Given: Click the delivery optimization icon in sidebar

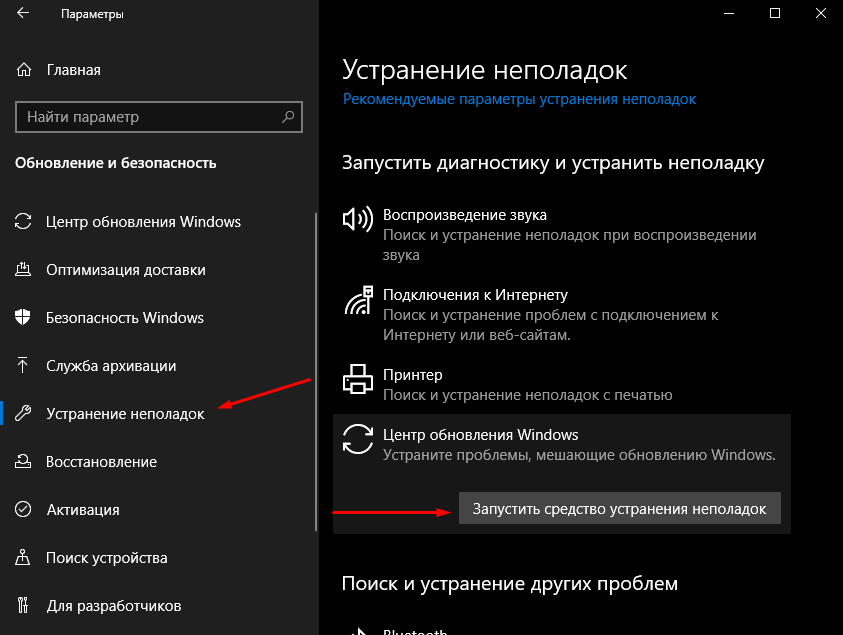Looking at the screenshot, I should (23, 269).
